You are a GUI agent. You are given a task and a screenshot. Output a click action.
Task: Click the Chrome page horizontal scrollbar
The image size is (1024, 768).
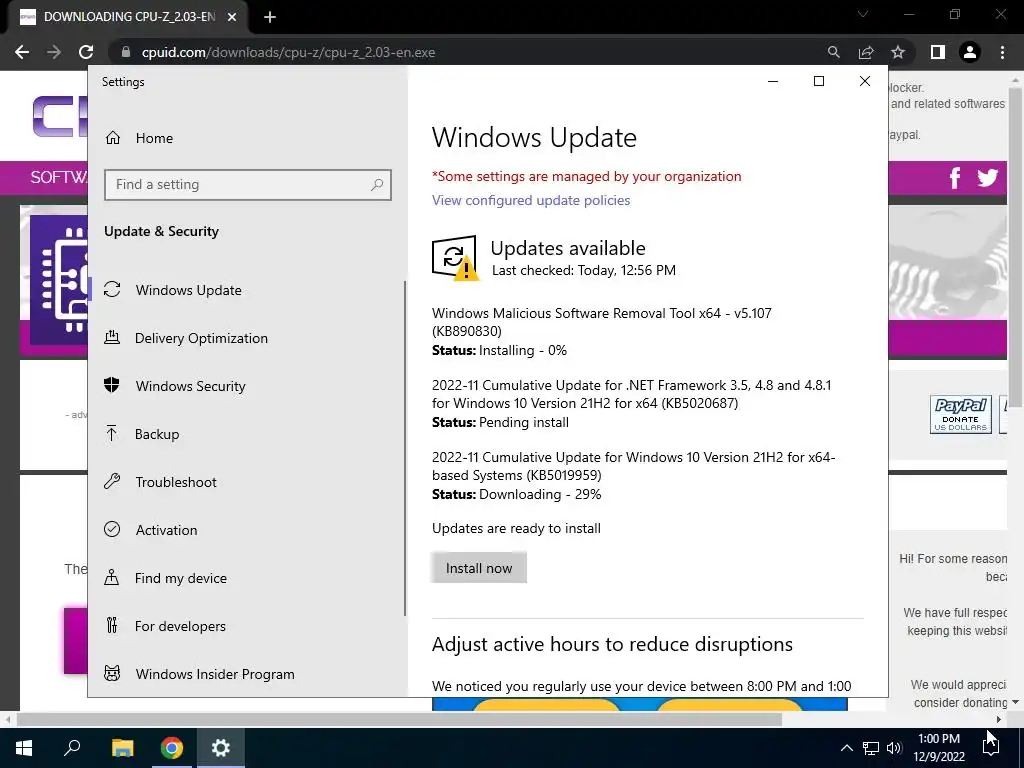(x=400, y=720)
